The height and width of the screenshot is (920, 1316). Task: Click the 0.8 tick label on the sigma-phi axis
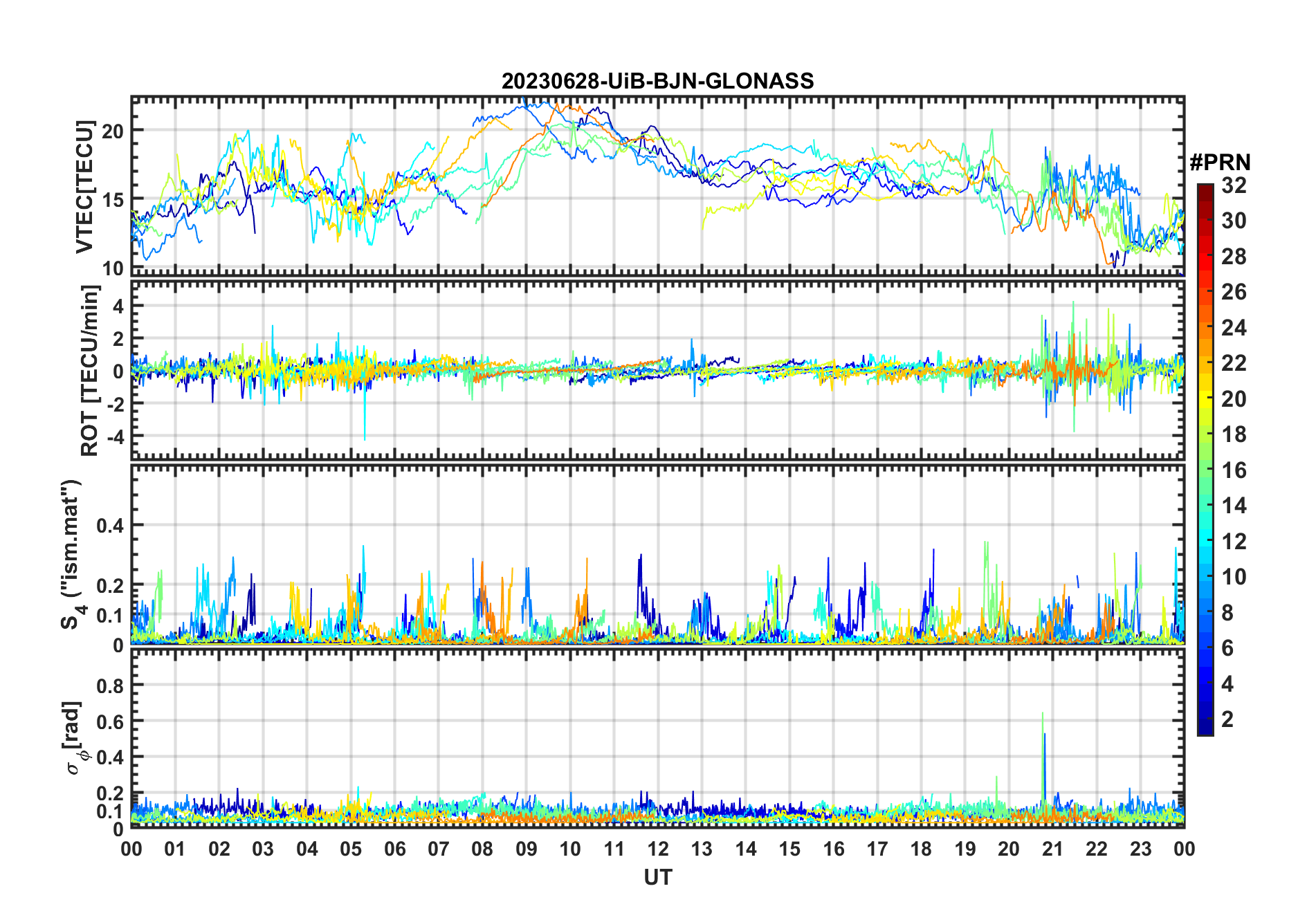[x=110, y=686]
